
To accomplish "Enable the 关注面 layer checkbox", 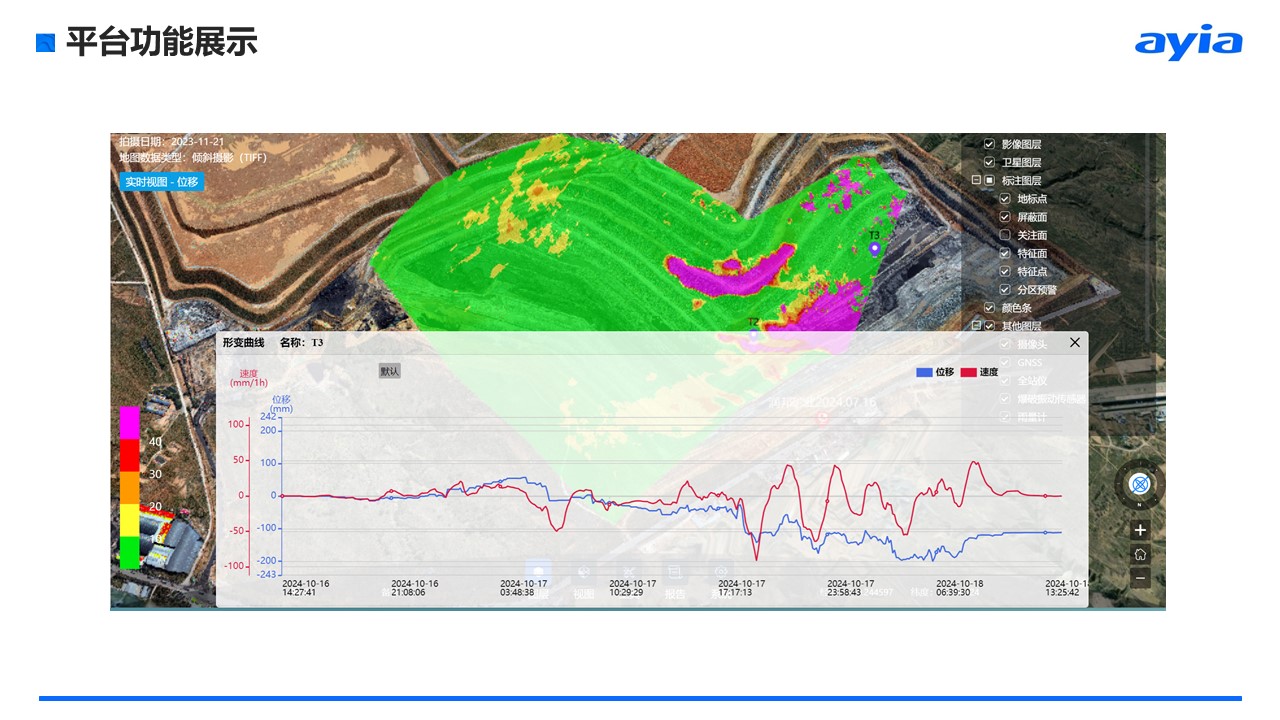I will 1005,235.
